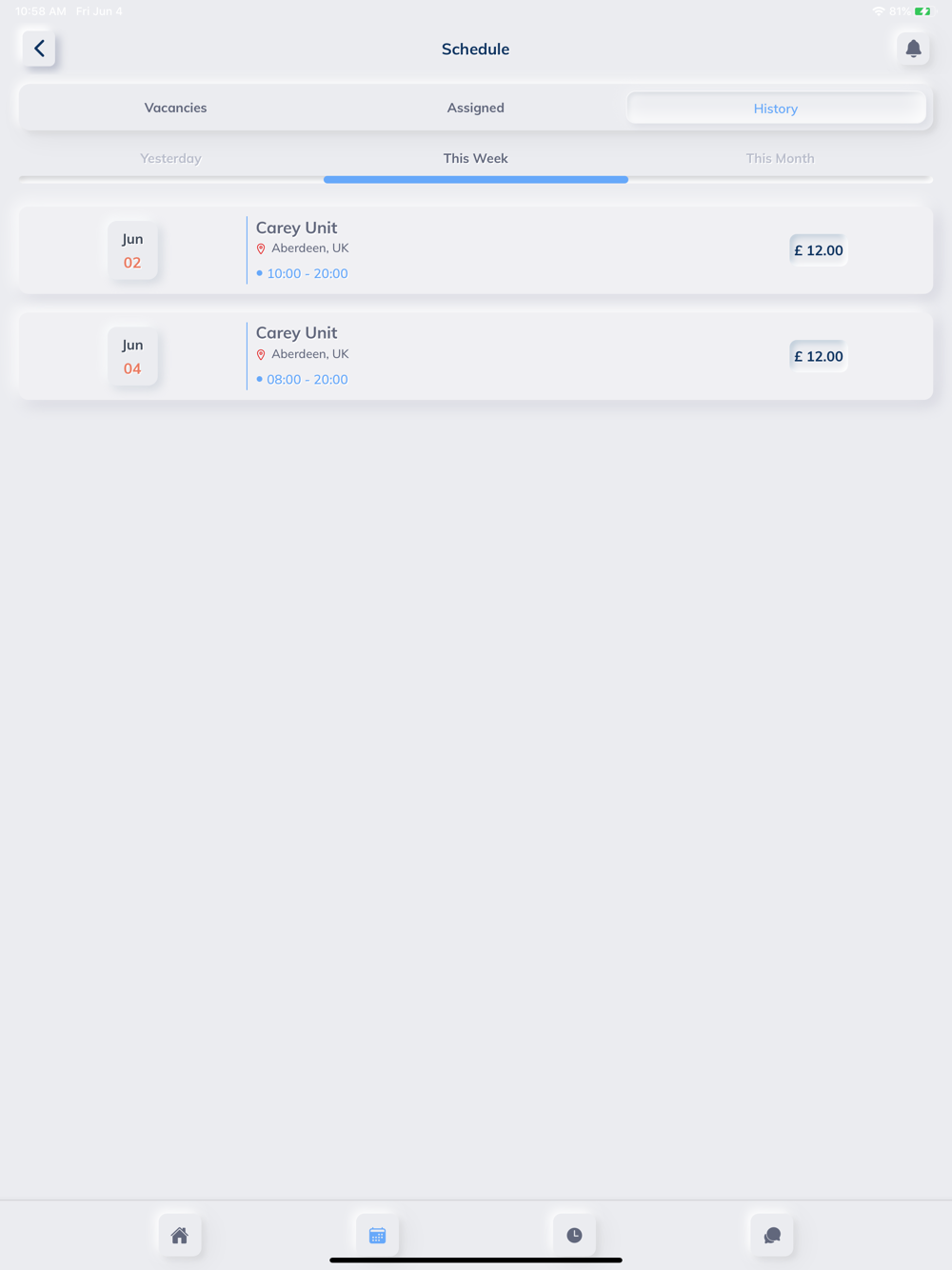
Task: Open notifications bell
Action: pyautogui.click(x=913, y=49)
